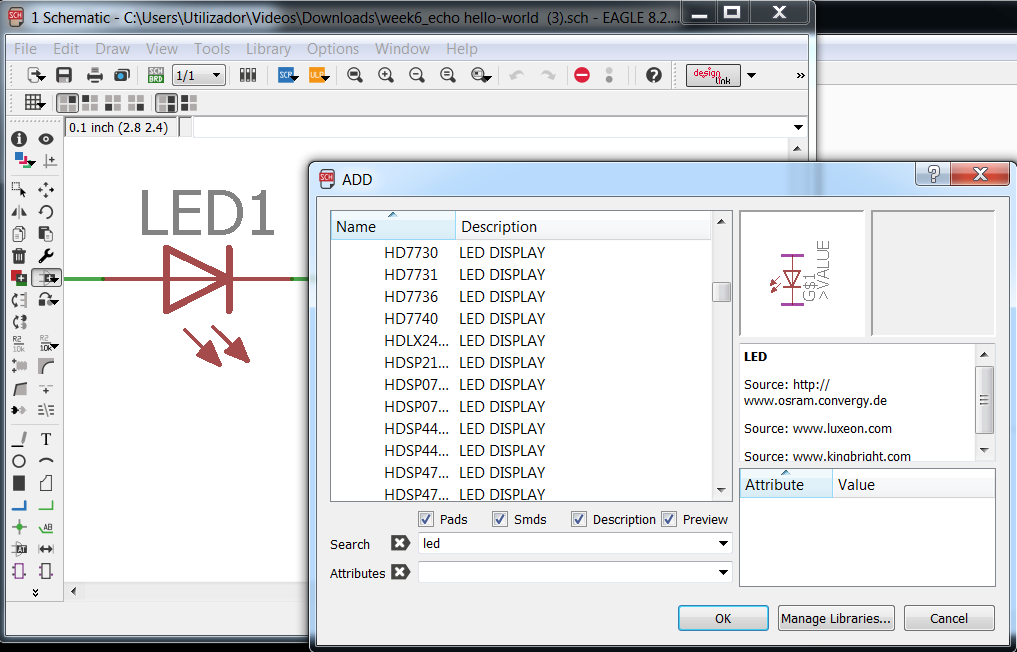1017x652 pixels.
Task: Click the red Stop command icon
Action: (x=582, y=75)
